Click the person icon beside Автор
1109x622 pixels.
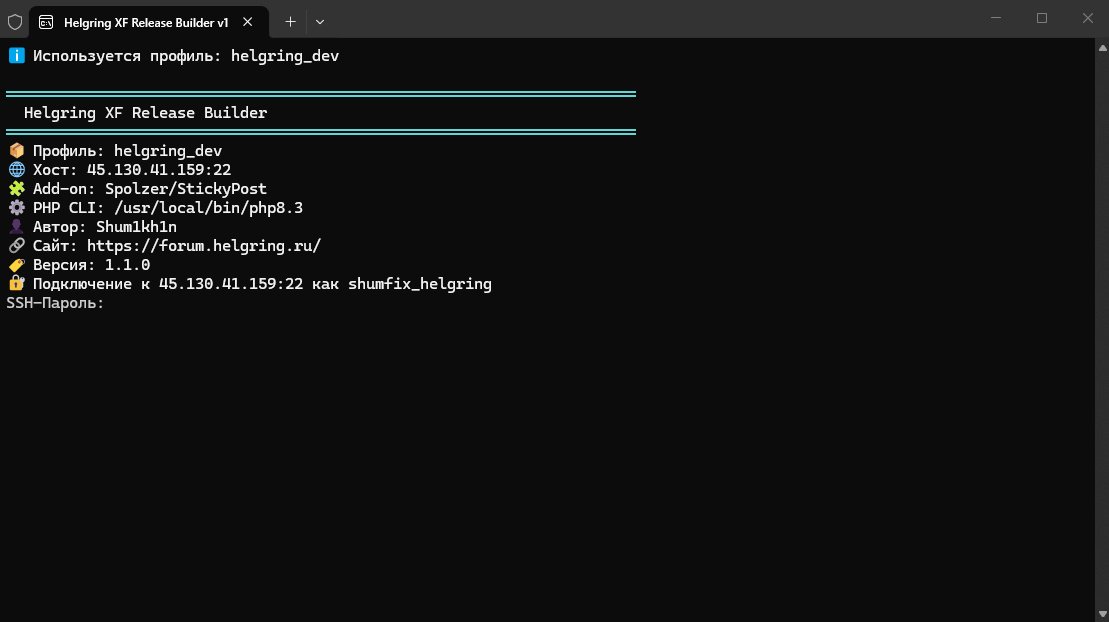16,227
